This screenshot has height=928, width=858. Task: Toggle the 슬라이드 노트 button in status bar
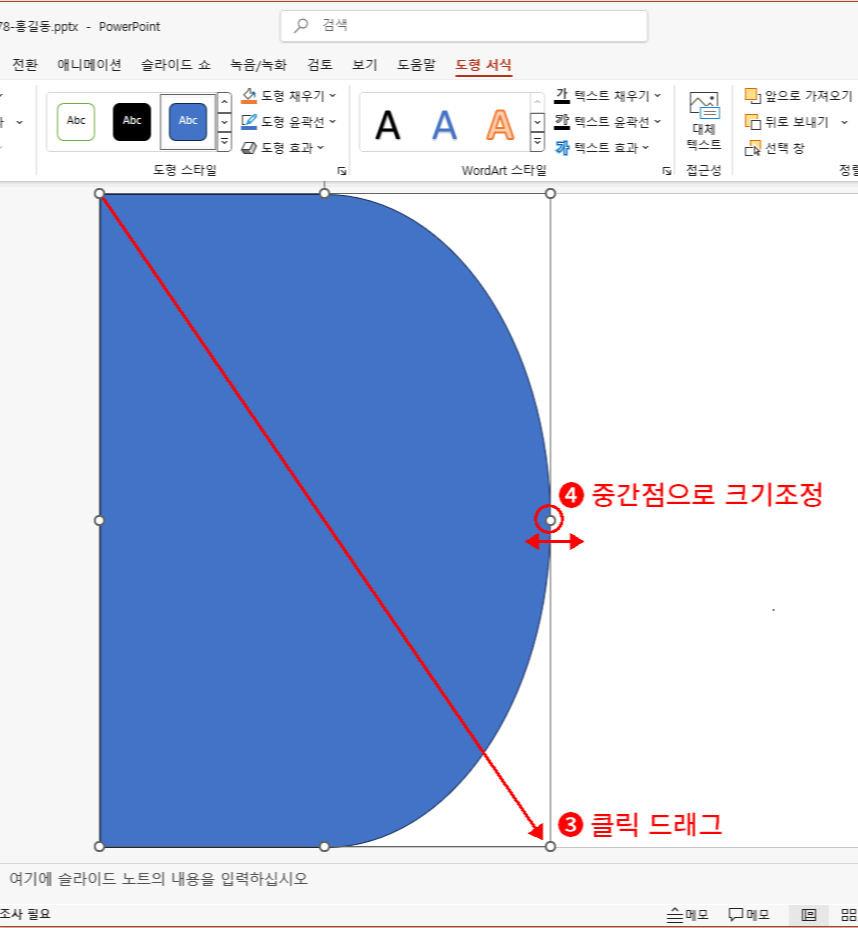pos(688,915)
